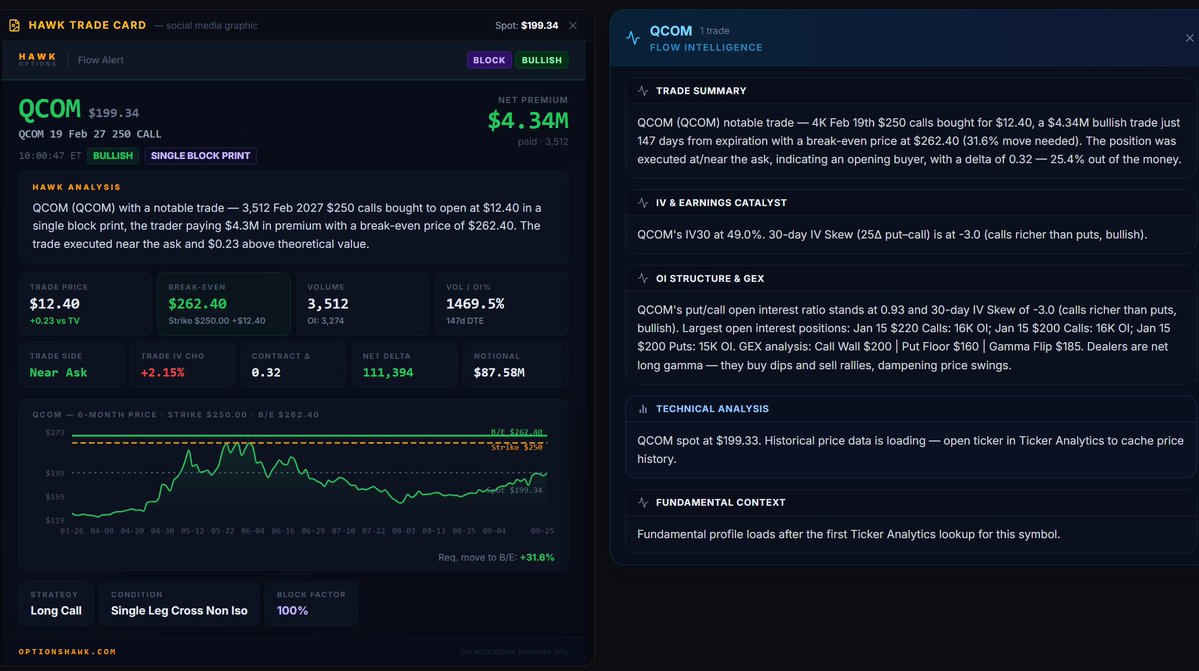Click the VOL / OI% 1469.5% card
Image resolution: width=1199 pixels, height=671 pixels.
click(501, 303)
